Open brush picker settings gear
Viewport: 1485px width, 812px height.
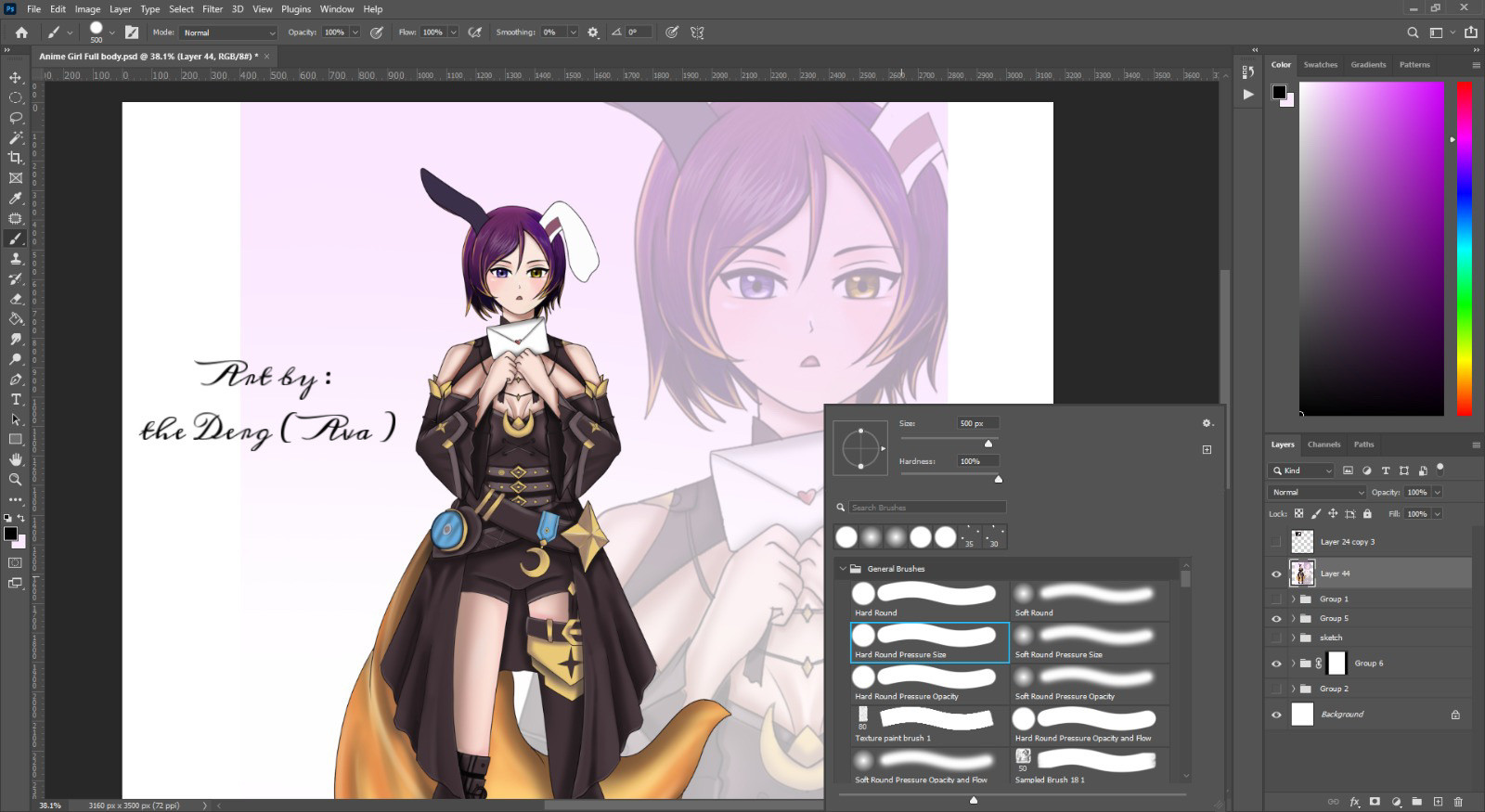click(x=1207, y=423)
